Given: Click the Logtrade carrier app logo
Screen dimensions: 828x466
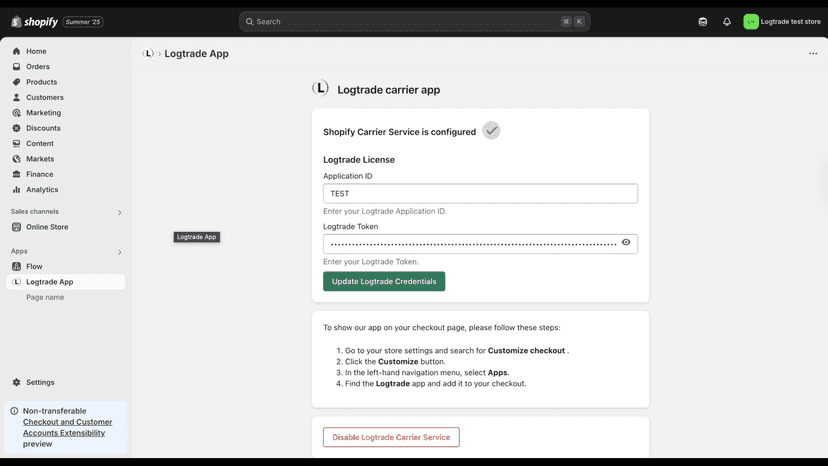Looking at the screenshot, I should click(x=320, y=88).
